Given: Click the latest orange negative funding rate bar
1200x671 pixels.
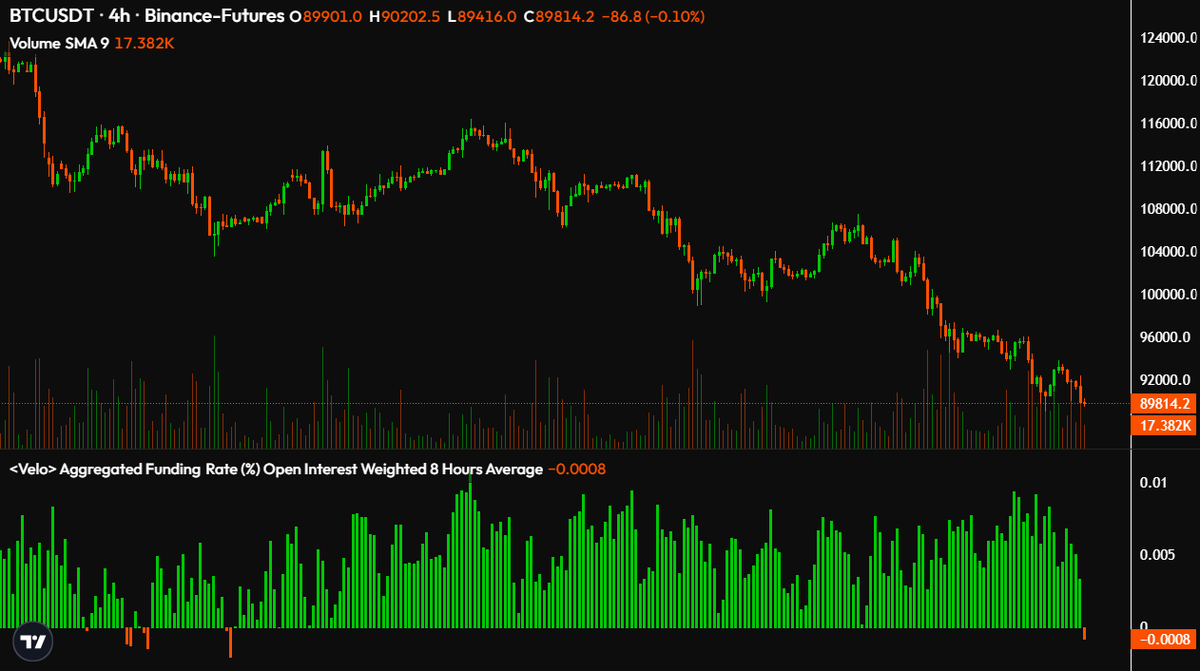Looking at the screenshot, I should tap(1085, 634).
